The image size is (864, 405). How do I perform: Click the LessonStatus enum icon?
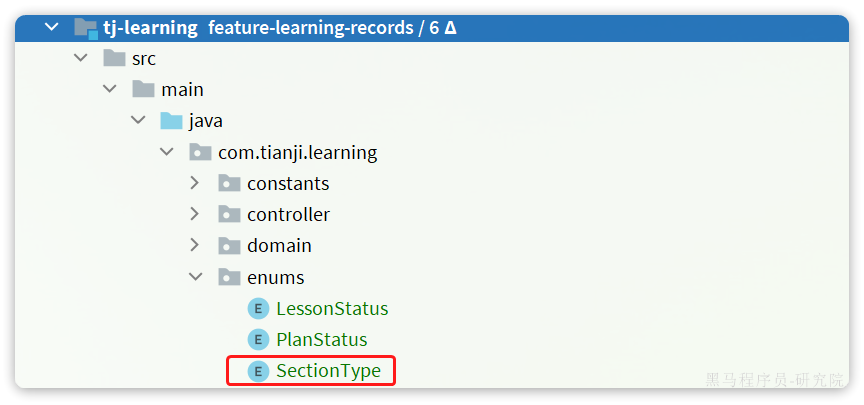[x=258, y=309]
